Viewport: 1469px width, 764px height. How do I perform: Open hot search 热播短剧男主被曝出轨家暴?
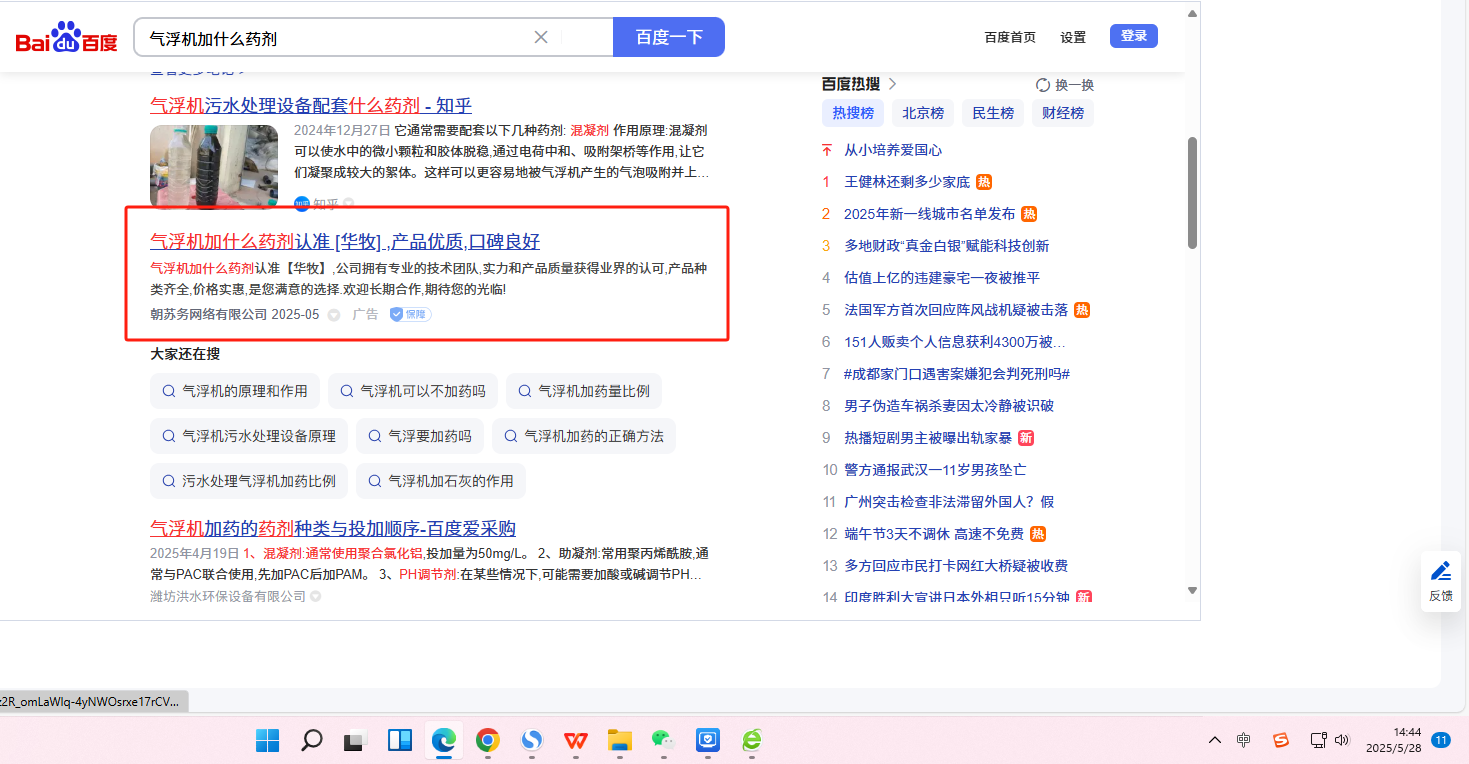click(x=928, y=438)
